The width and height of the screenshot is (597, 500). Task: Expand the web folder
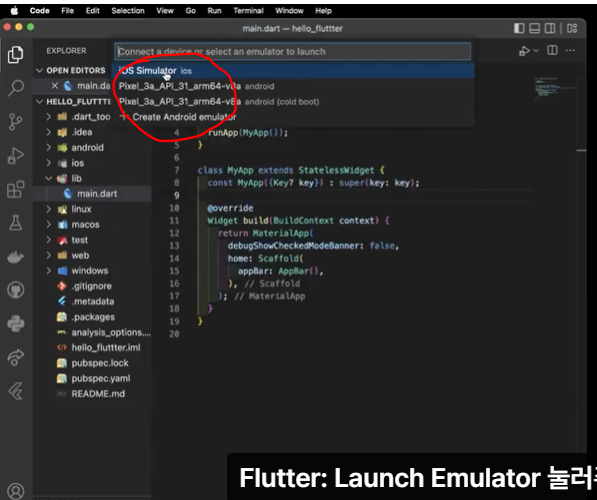coord(48,255)
